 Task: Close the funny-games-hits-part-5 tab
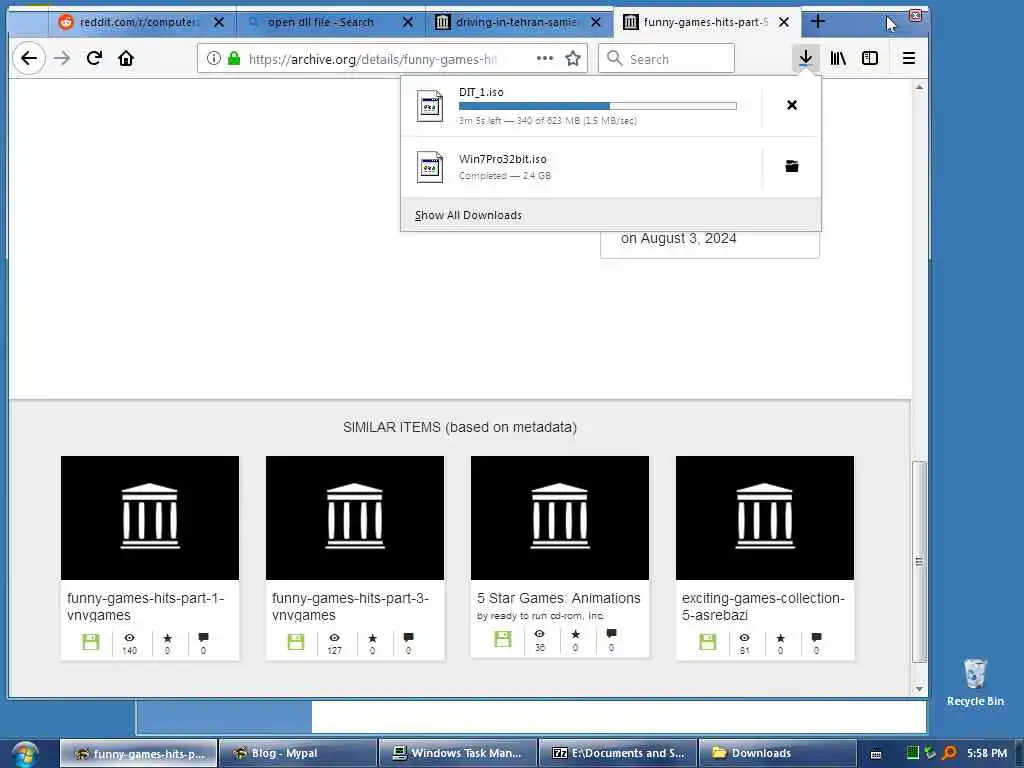click(784, 22)
